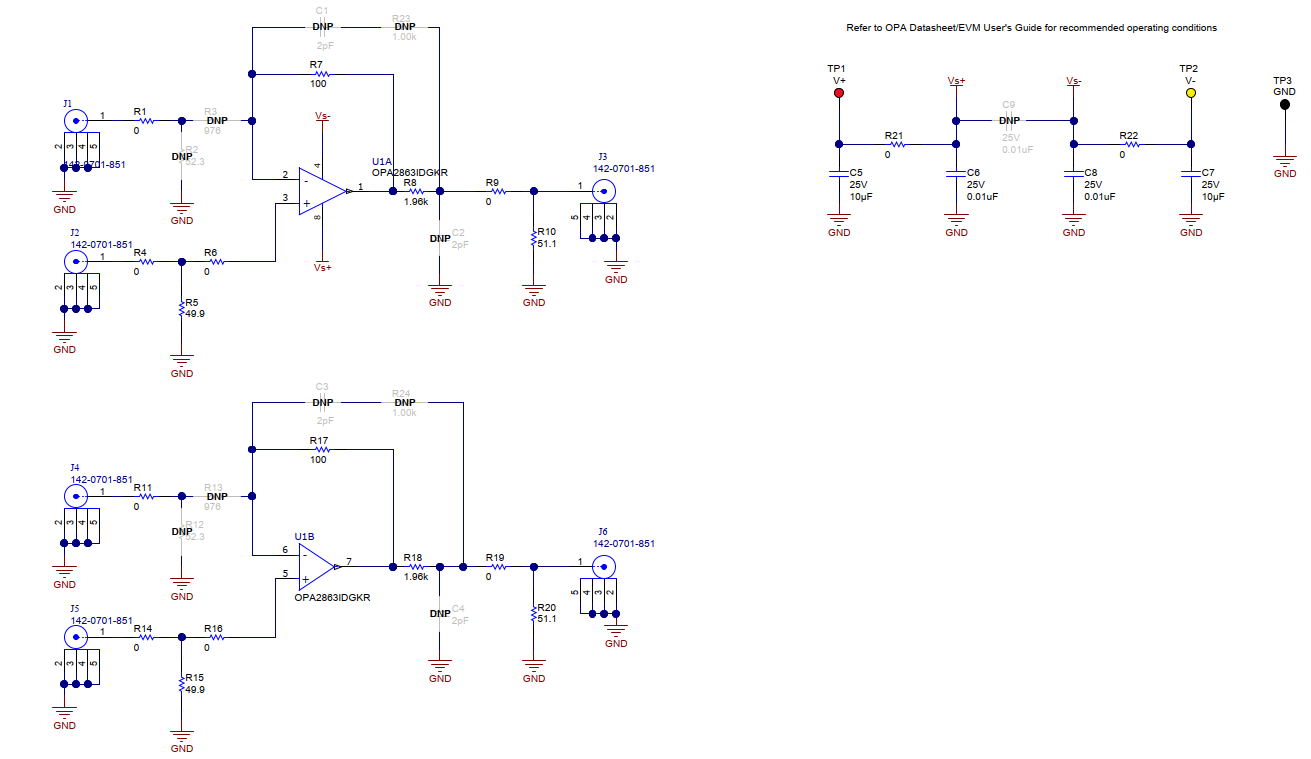Image resolution: width=1311 pixels, height=759 pixels.
Task: Select the R18 1.96k resistor
Action: coord(416,567)
